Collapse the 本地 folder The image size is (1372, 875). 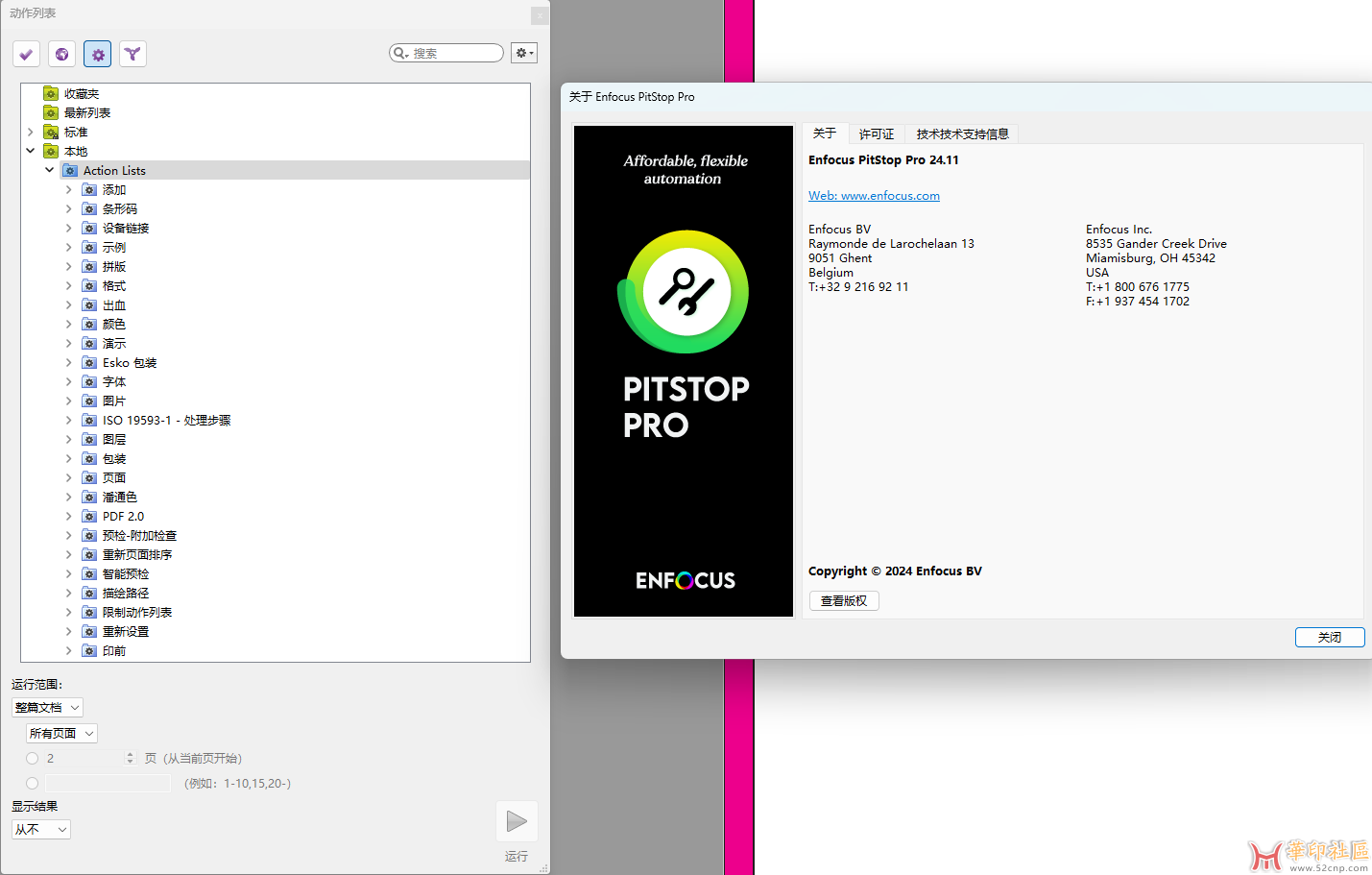click(x=31, y=151)
